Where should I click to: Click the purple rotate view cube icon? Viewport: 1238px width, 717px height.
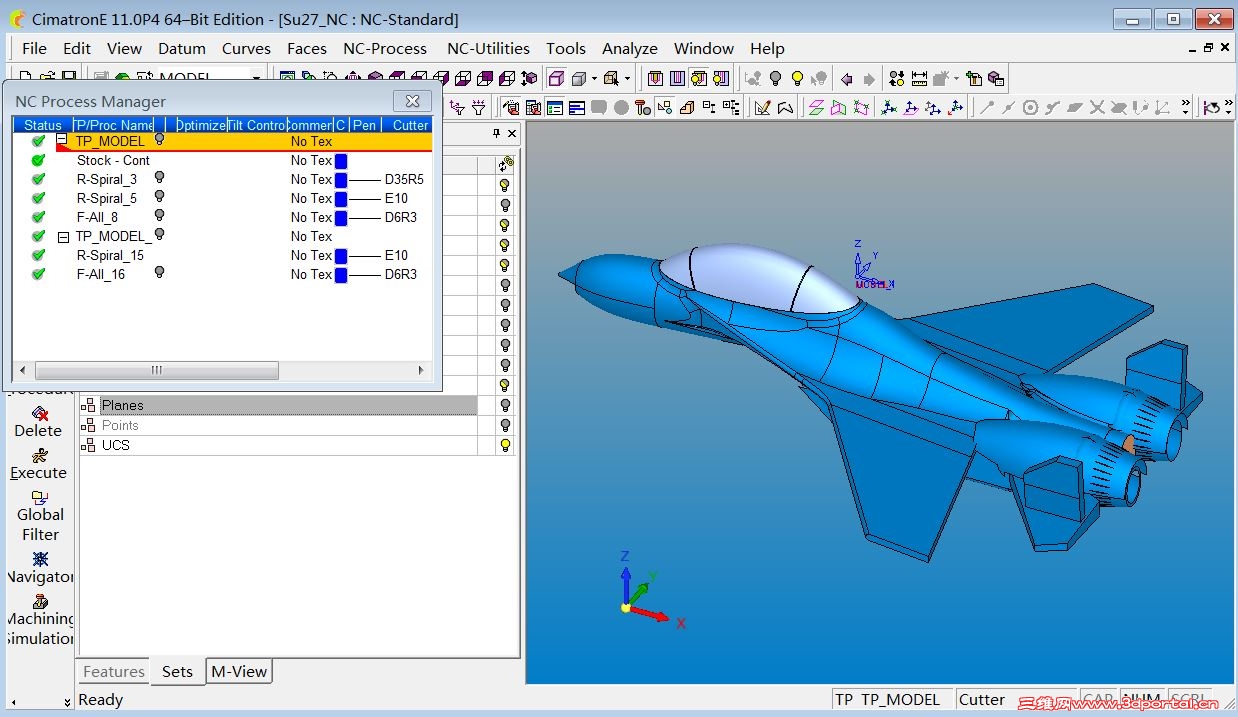[x=529, y=78]
